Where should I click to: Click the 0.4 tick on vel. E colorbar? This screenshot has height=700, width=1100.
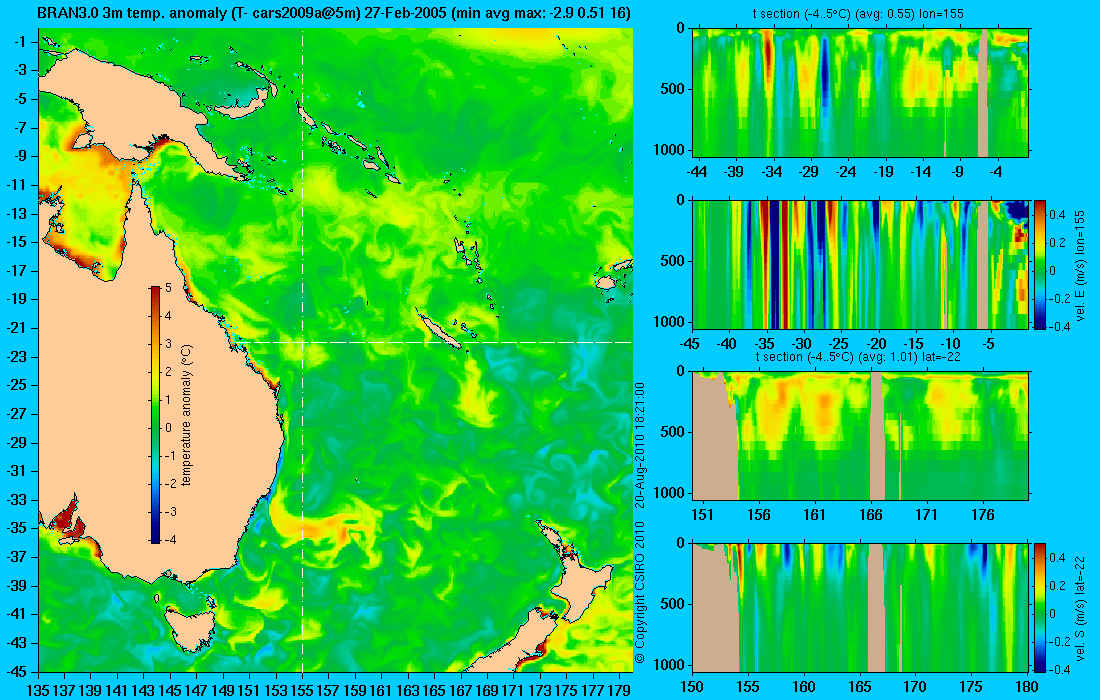coord(1057,215)
